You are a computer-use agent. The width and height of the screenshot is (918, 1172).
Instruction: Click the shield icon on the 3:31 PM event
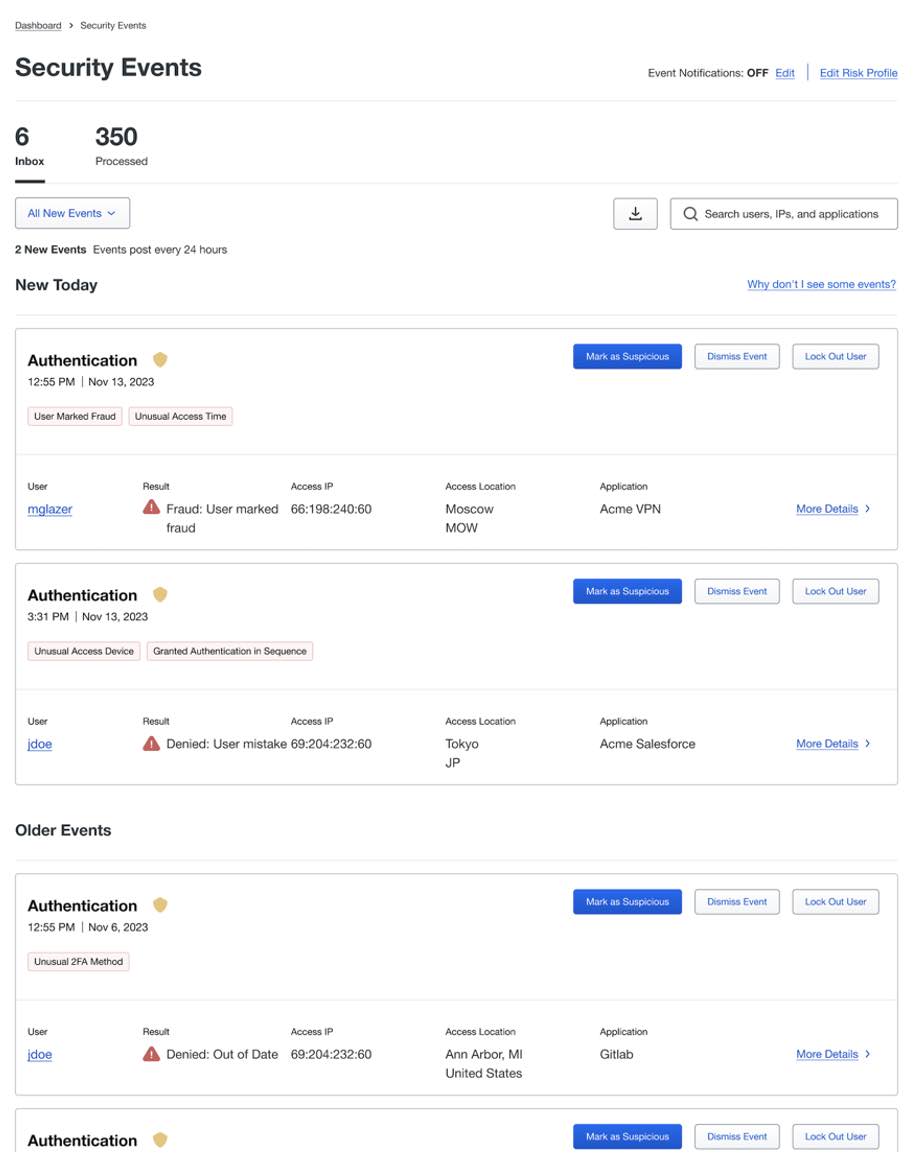tap(160, 595)
